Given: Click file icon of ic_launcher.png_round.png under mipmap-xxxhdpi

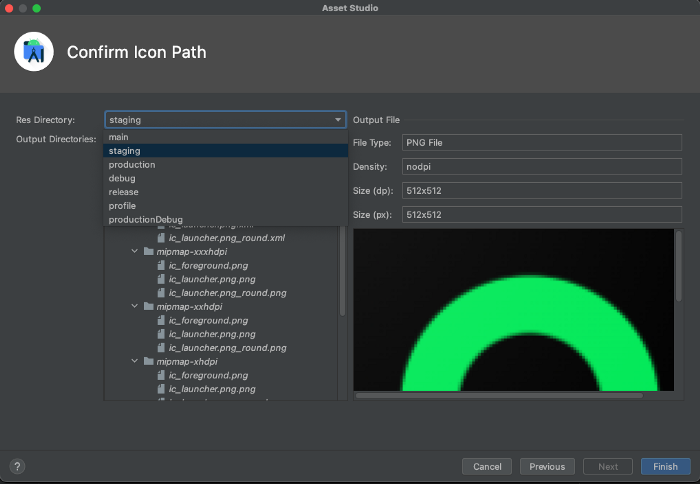Looking at the screenshot, I should click(x=161, y=293).
